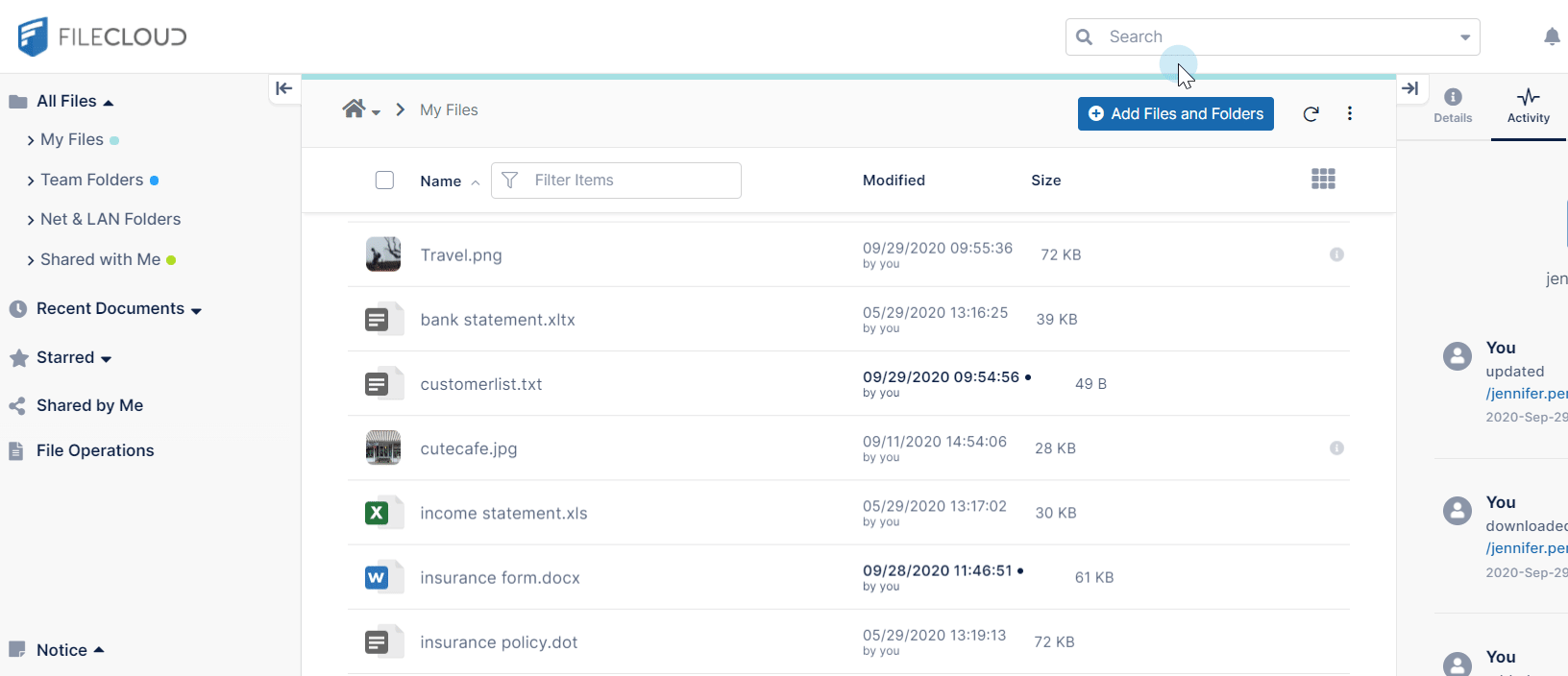1568x676 pixels.
Task: Collapse the right details panel
Action: (x=1410, y=88)
